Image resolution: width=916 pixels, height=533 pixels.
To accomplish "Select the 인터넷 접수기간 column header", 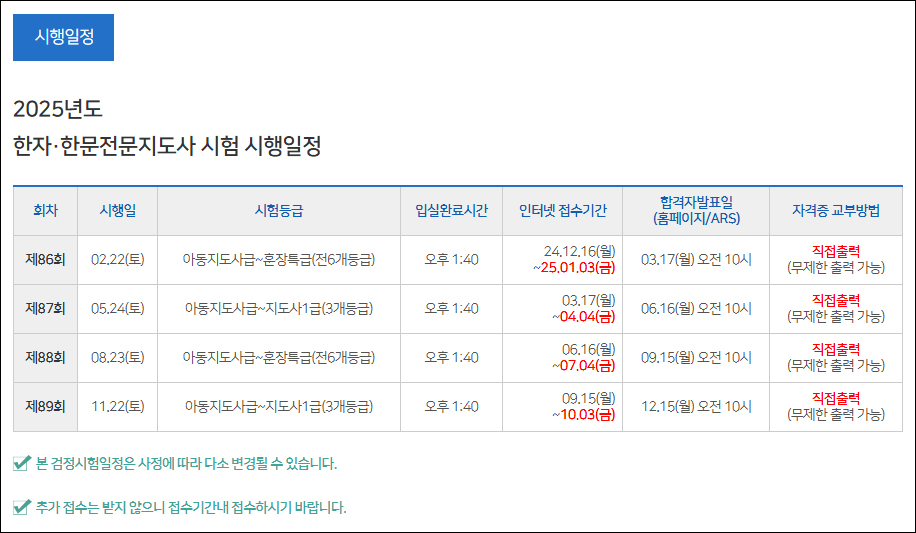I will click(563, 211).
